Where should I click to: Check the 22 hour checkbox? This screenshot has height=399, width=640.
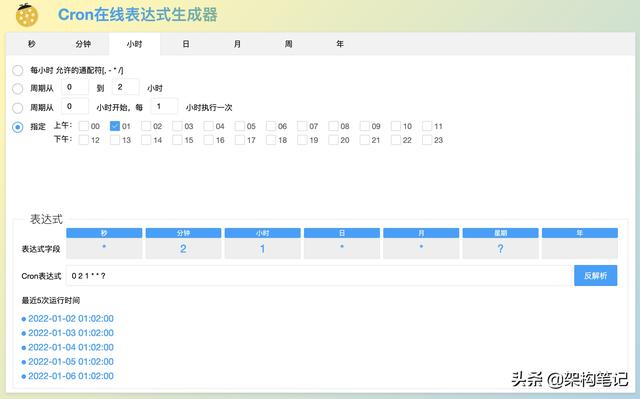(396, 140)
